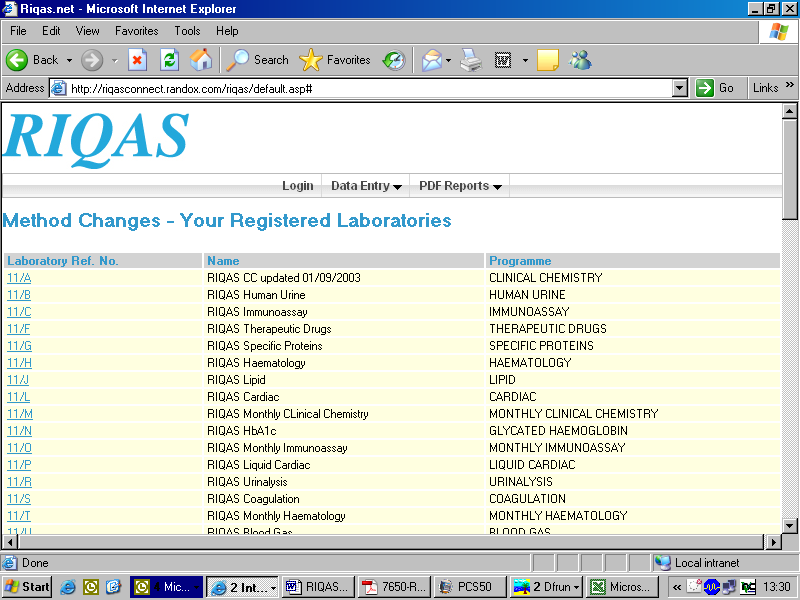The width and height of the screenshot is (800, 600).
Task: Open the Mail dropdown arrow
Action: point(448,60)
